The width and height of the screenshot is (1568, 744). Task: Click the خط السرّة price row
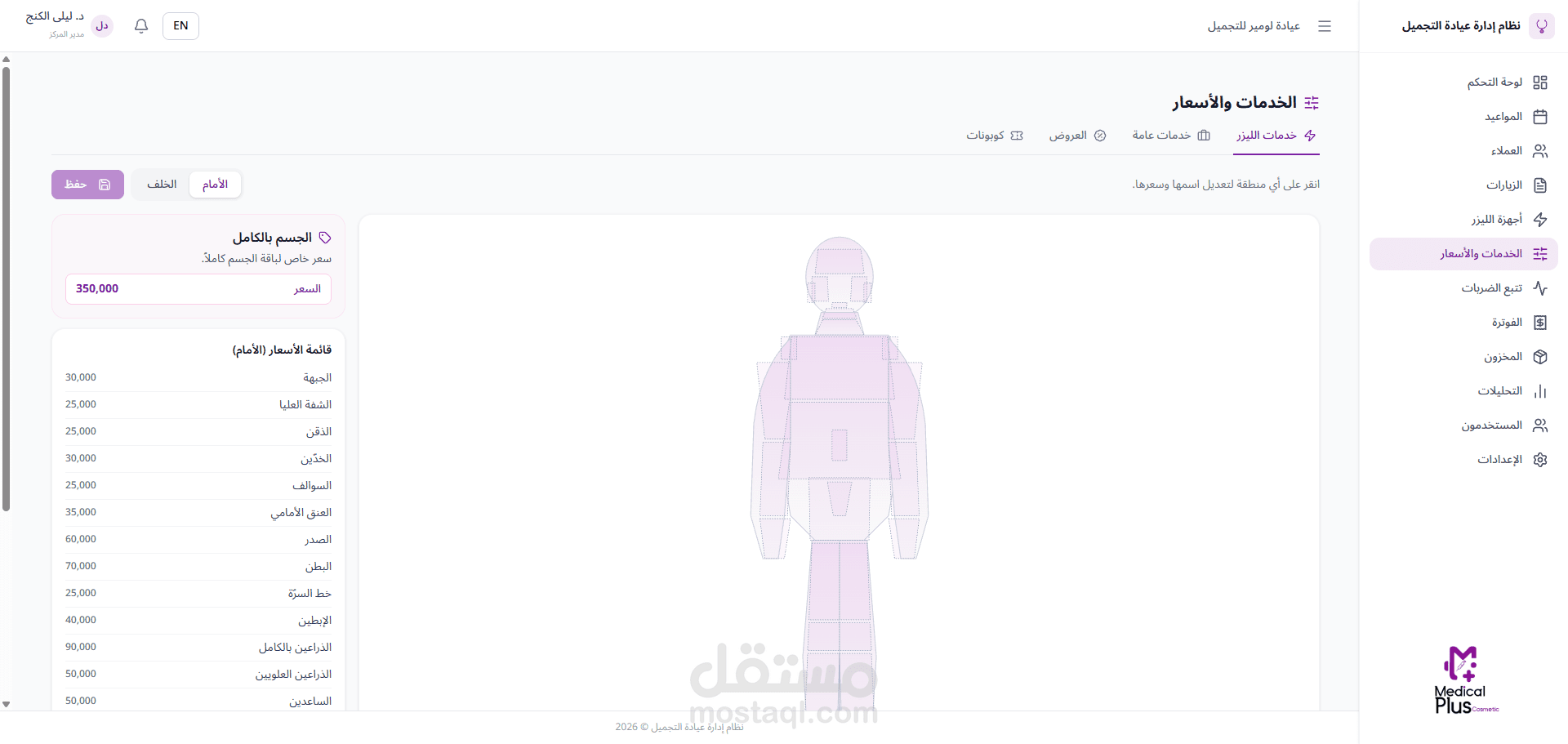coord(198,594)
